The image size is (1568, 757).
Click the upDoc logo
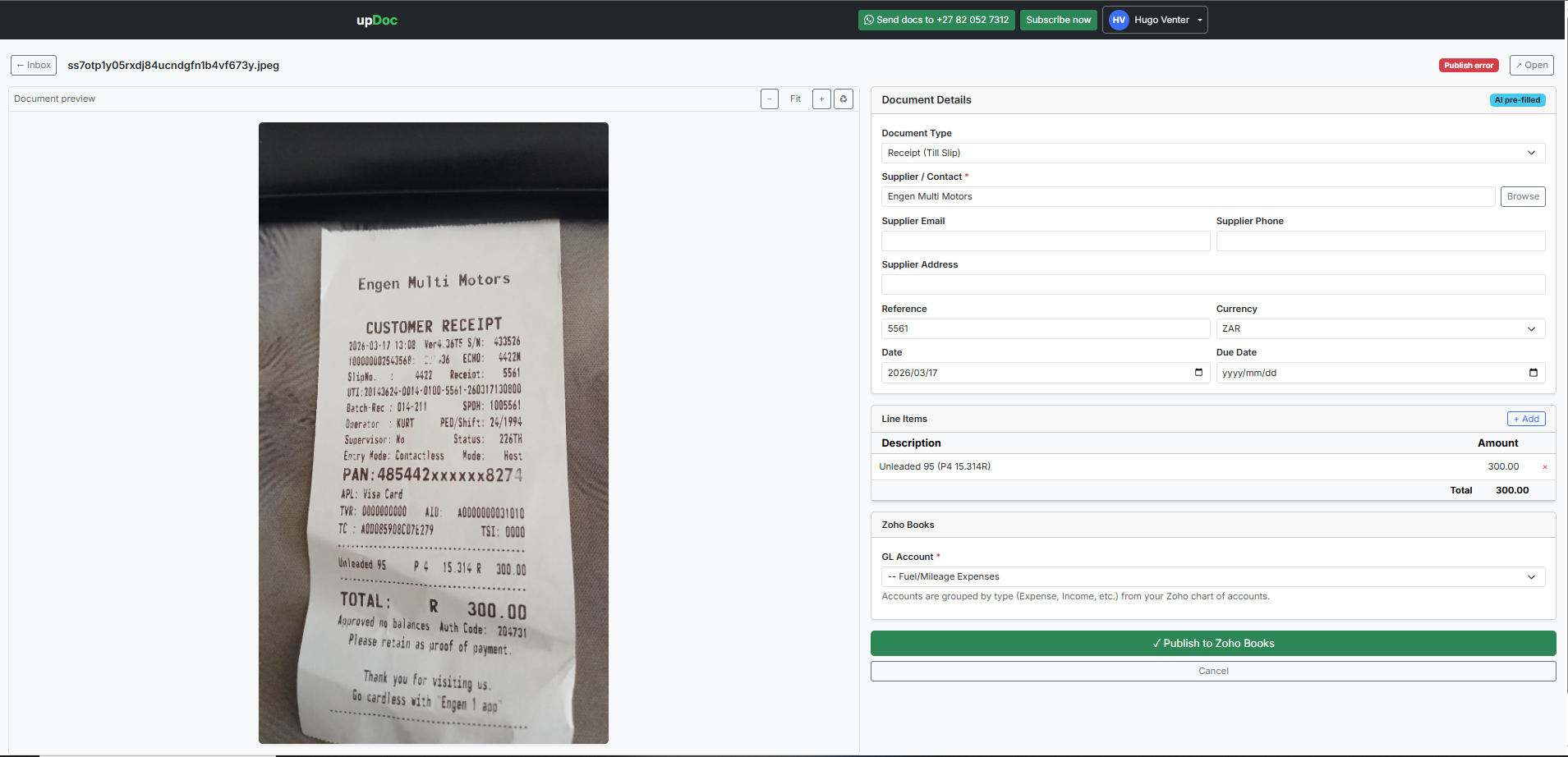point(376,20)
